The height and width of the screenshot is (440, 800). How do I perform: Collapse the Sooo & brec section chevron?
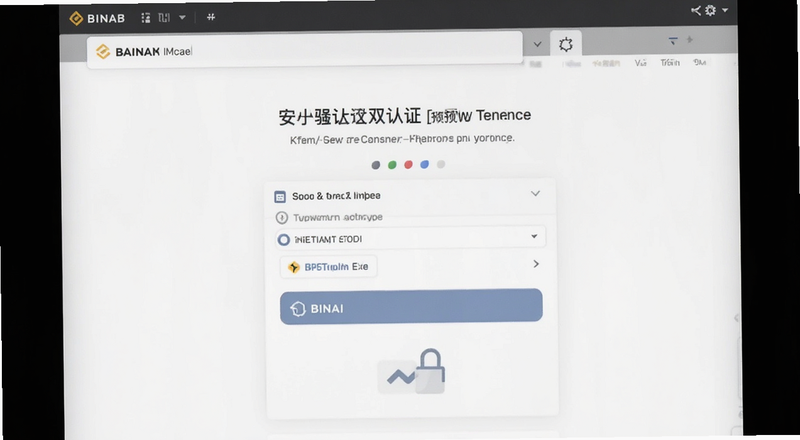tap(535, 193)
